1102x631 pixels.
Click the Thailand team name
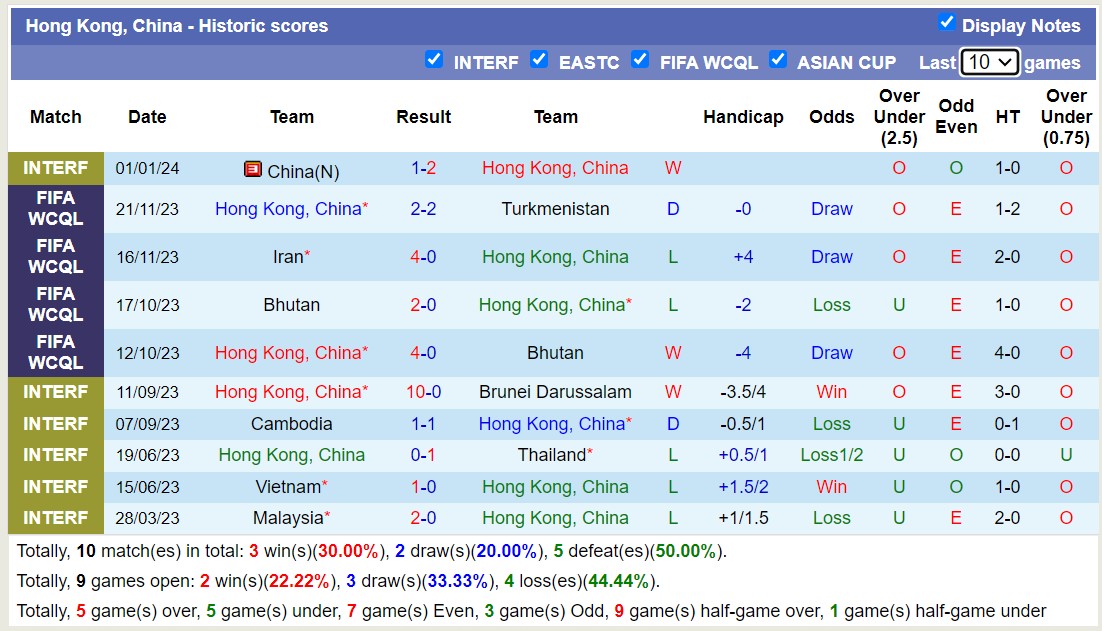[552, 455]
